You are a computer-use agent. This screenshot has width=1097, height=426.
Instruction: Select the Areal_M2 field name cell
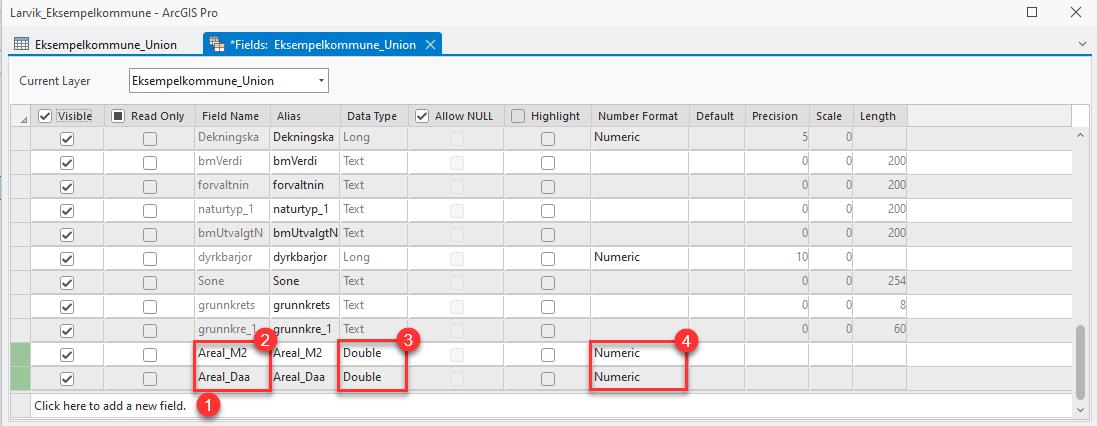pyautogui.click(x=232, y=353)
